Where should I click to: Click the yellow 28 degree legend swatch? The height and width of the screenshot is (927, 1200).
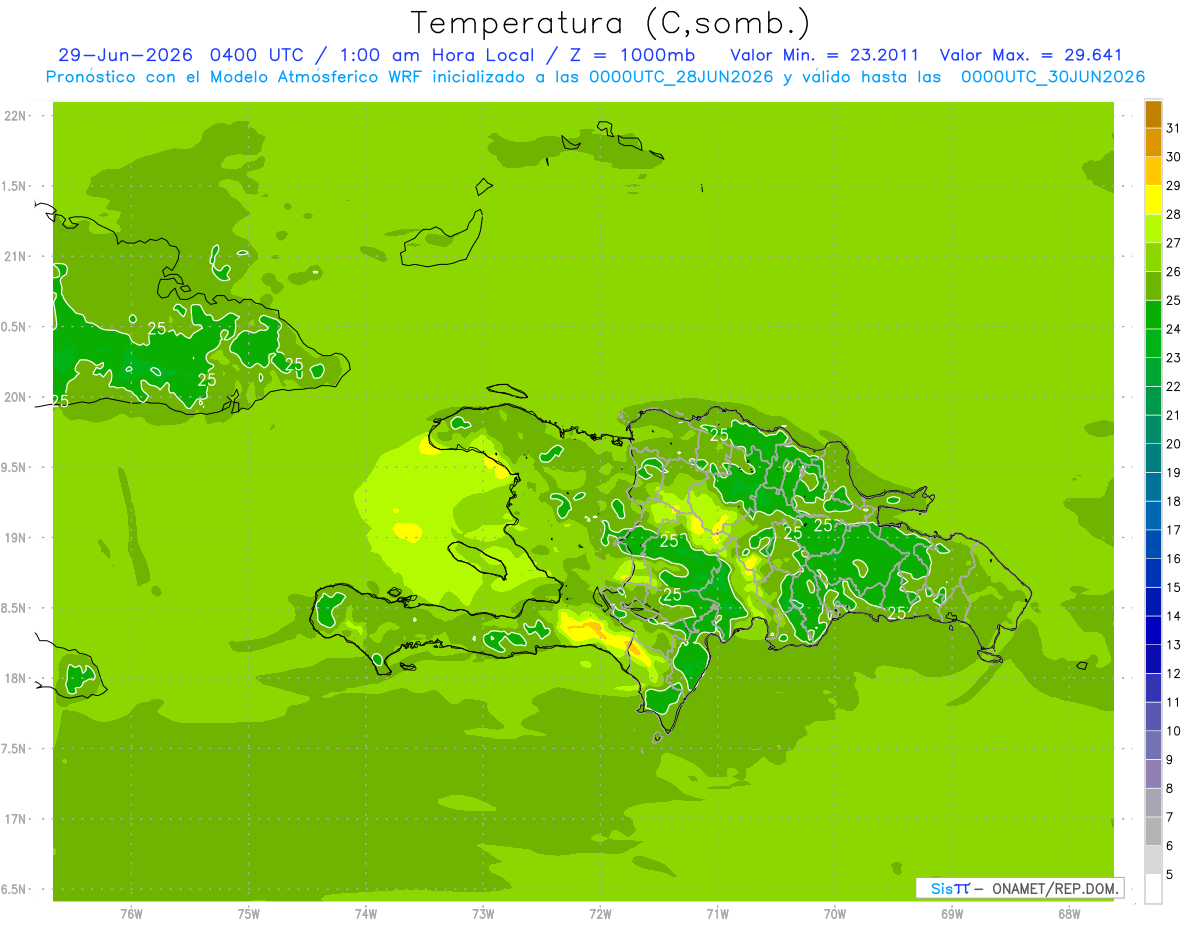click(1153, 201)
